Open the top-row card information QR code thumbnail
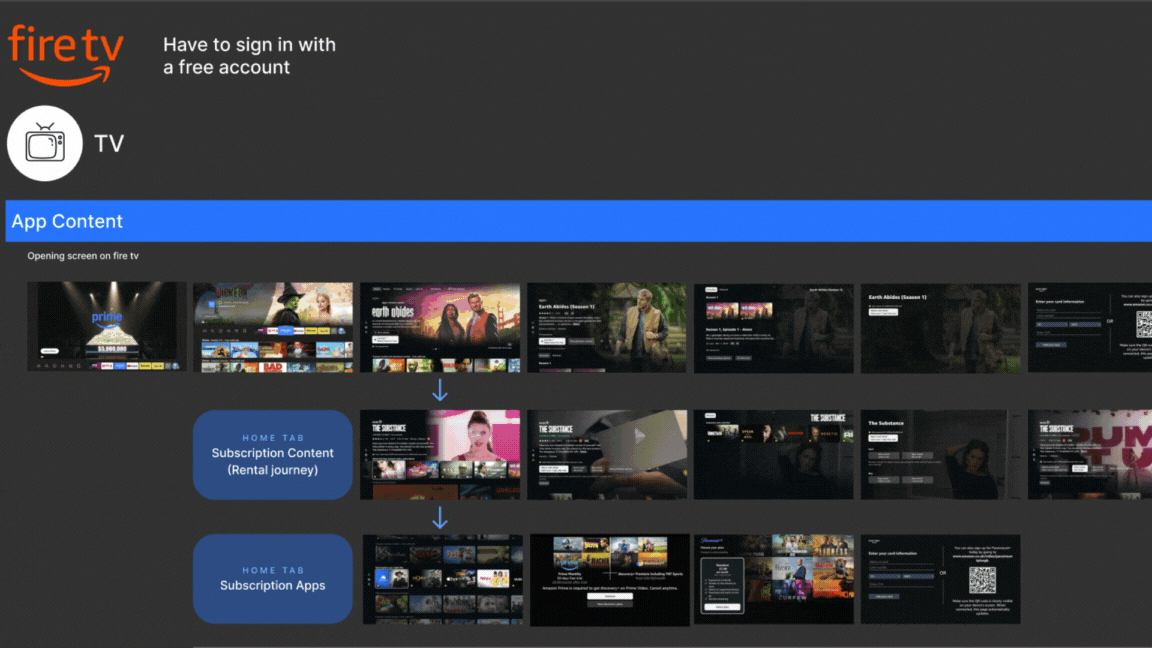 [x=1090, y=328]
